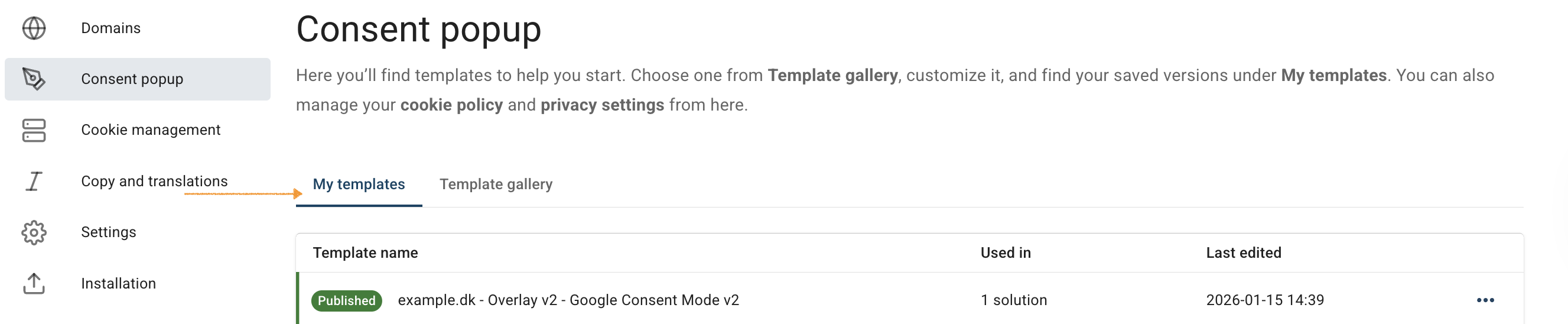Open the example.dk Overlay v2 template
The height and width of the screenshot is (324, 1568).
(568, 300)
